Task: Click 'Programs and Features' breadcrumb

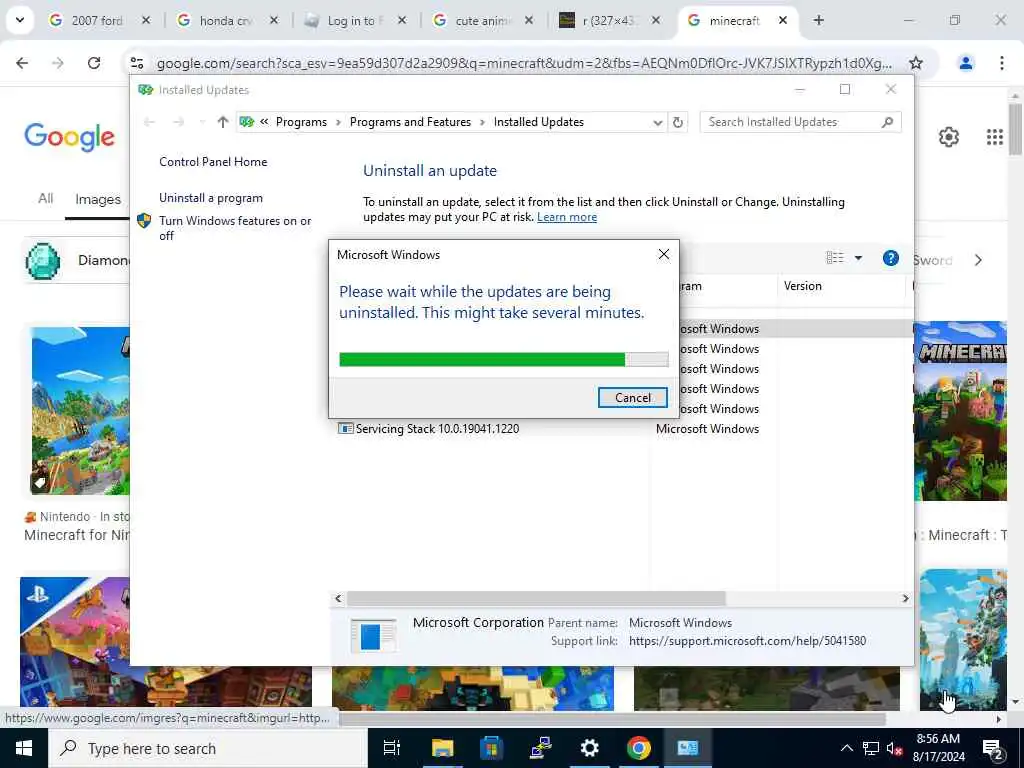Action: tap(410, 122)
